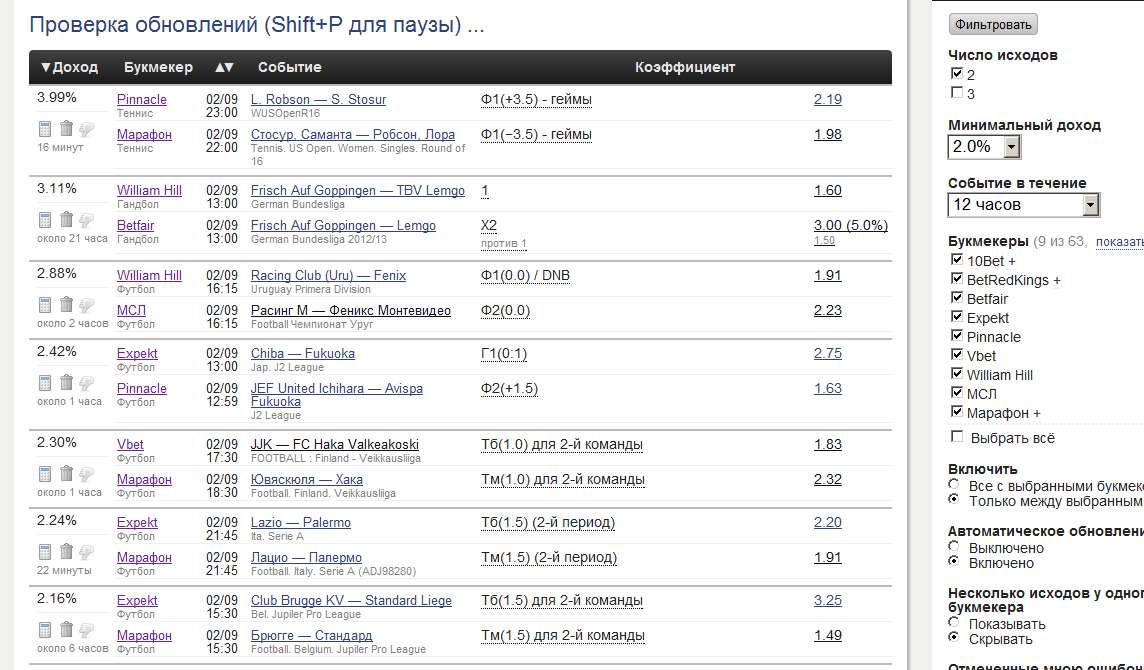Image resolution: width=1144 pixels, height=670 pixels.
Task: Click thumbs-down icon in the 2.24% row
Action: pyautogui.click(x=86, y=552)
